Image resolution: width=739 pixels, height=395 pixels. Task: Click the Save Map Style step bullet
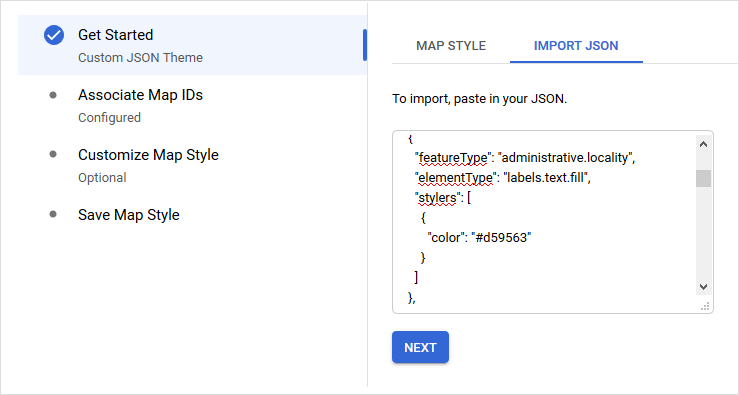click(x=53, y=214)
